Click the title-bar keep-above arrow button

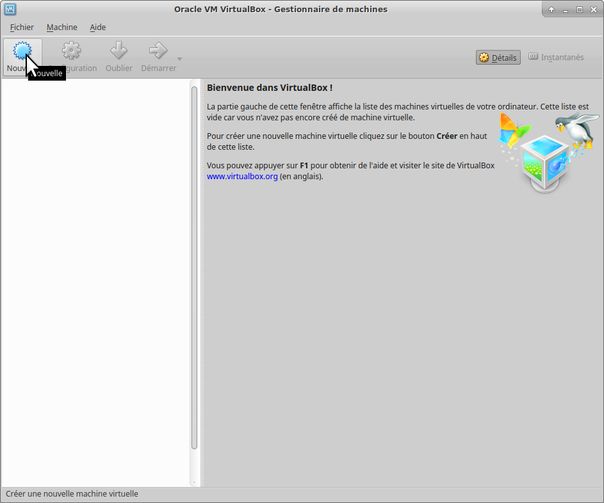tap(551, 10)
